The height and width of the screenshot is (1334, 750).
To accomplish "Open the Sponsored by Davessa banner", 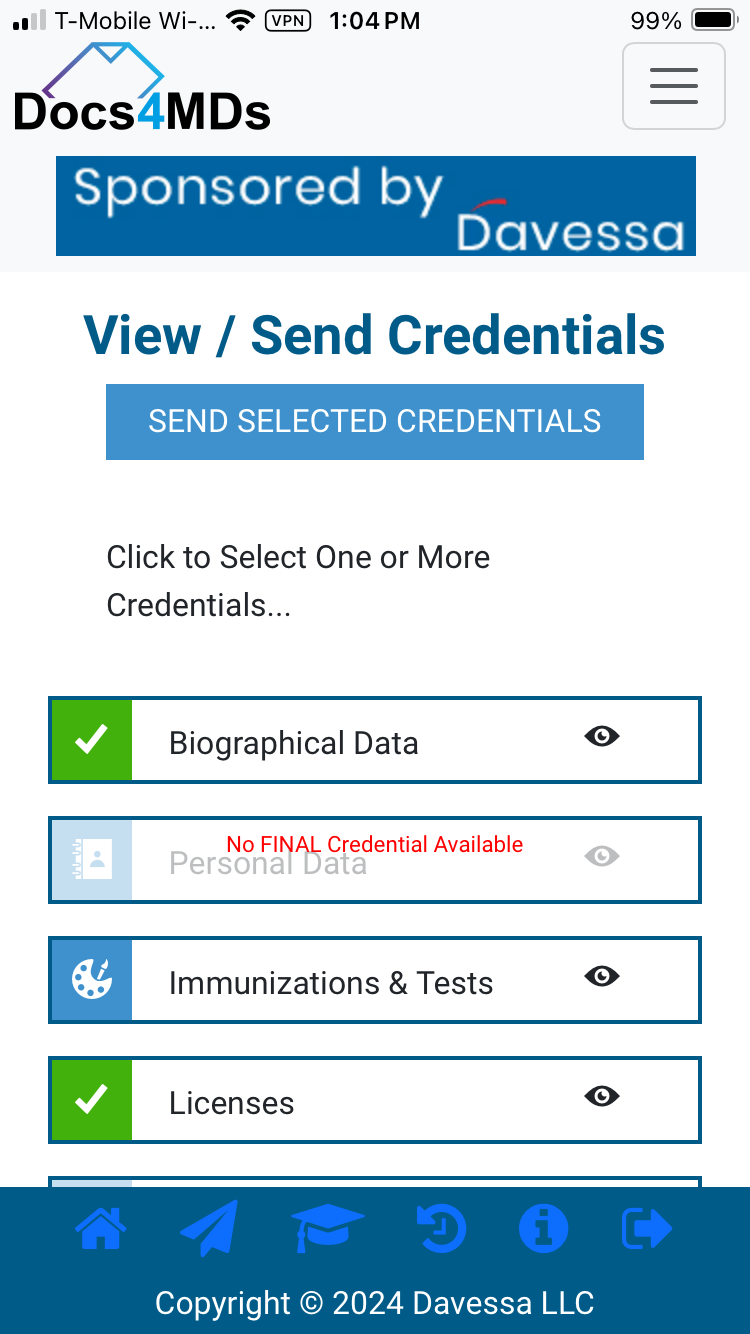I will (x=375, y=206).
